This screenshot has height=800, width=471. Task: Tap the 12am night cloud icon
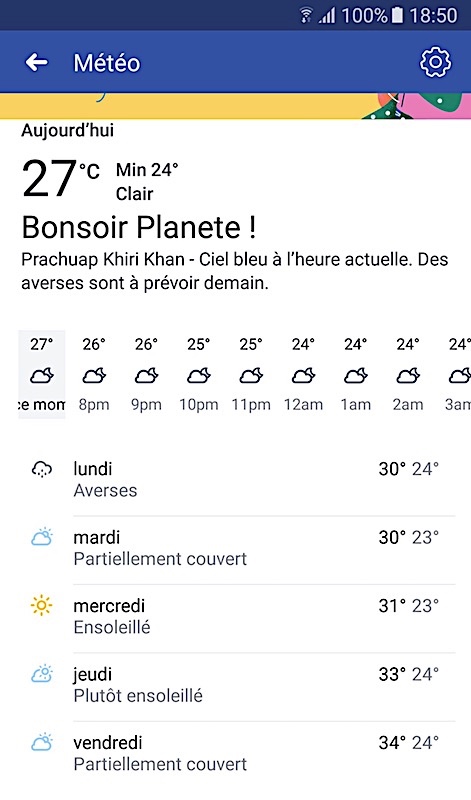pos(303,376)
